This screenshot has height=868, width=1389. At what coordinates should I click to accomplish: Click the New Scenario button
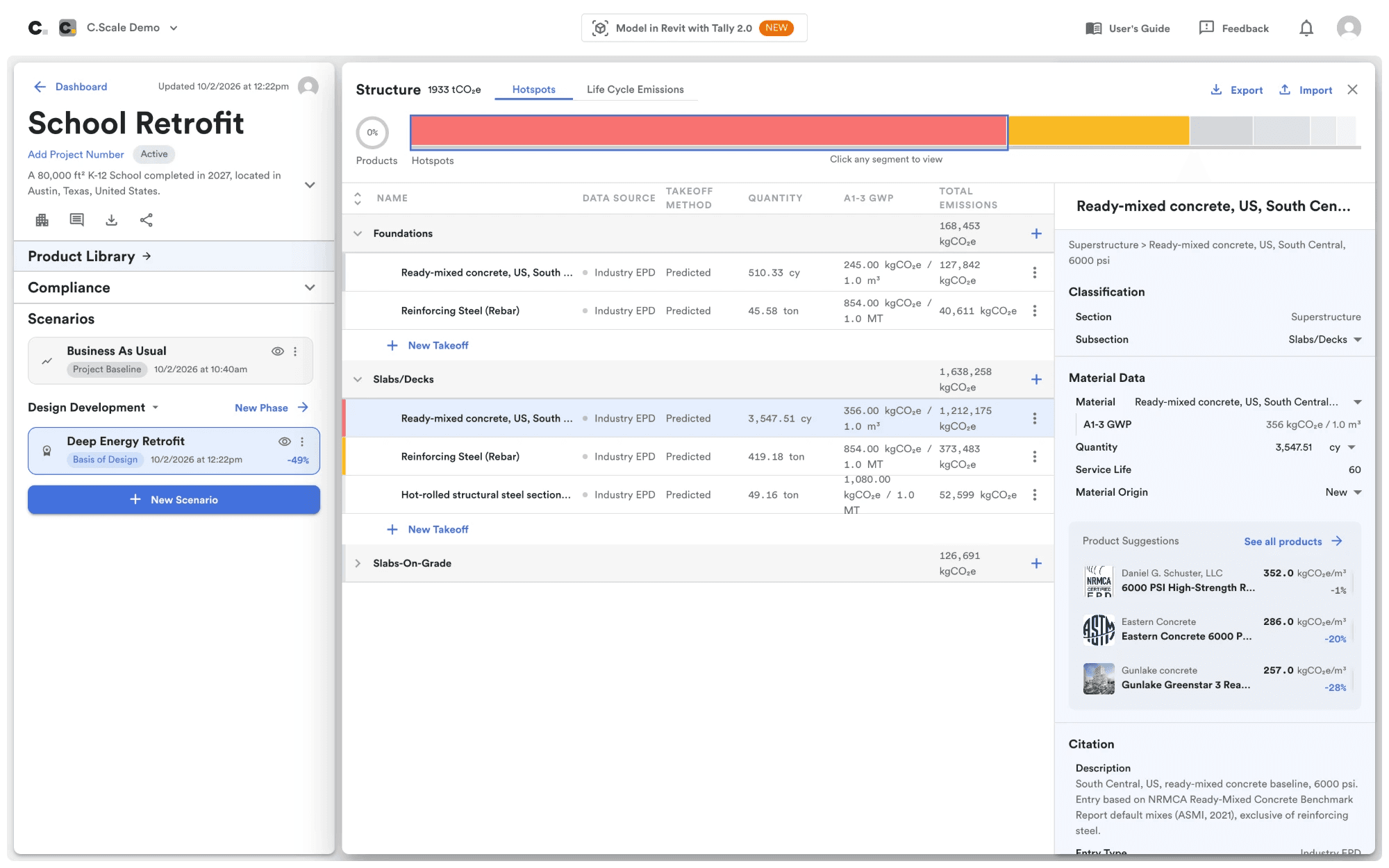click(x=174, y=500)
